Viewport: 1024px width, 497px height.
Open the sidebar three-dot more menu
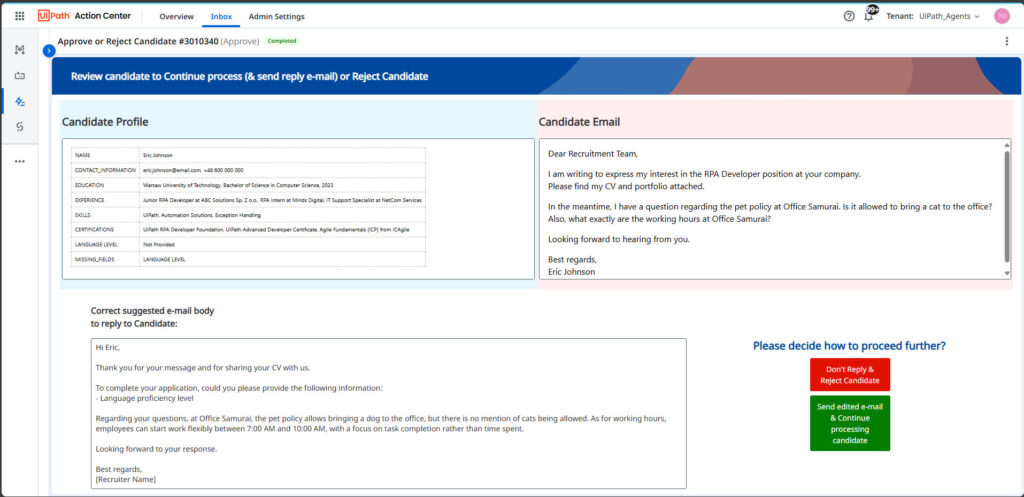coord(20,161)
